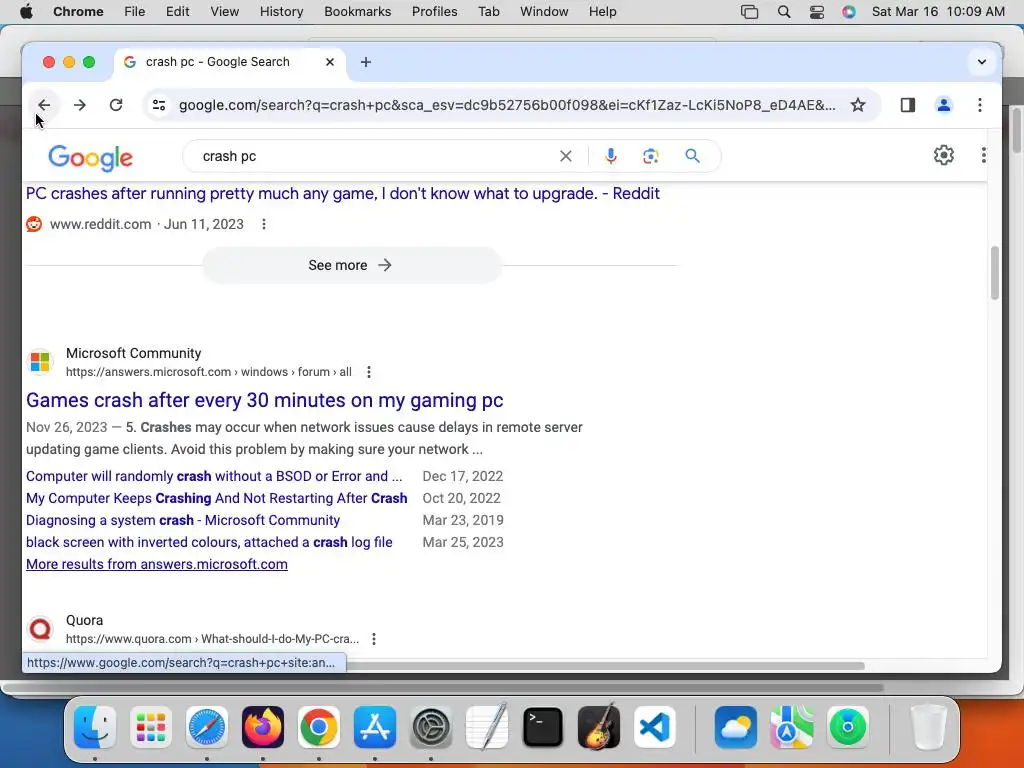Open a new tab with plus button
Image resolution: width=1024 pixels, height=768 pixels.
point(366,62)
